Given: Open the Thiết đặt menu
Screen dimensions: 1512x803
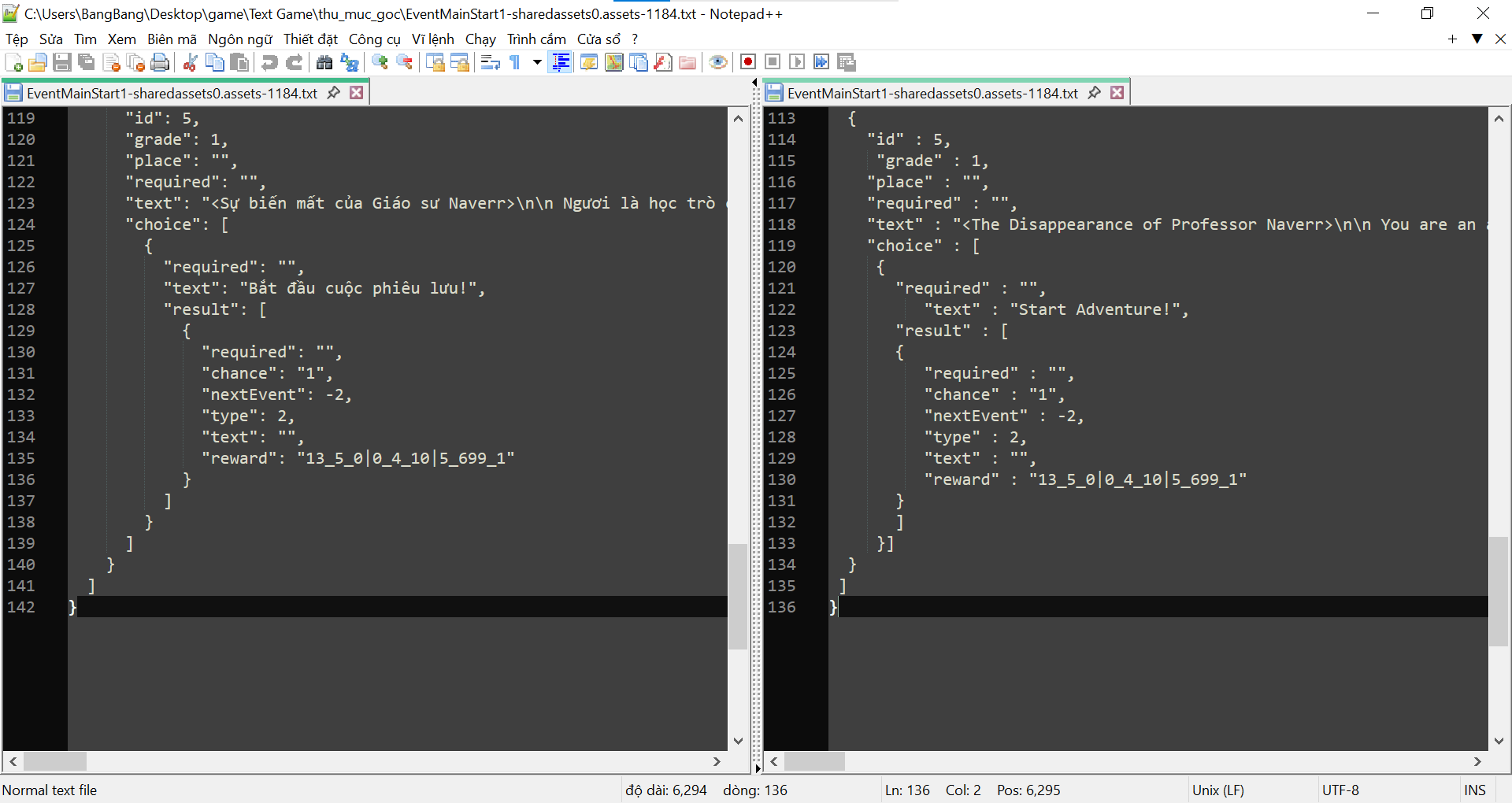Looking at the screenshot, I should tap(310, 39).
